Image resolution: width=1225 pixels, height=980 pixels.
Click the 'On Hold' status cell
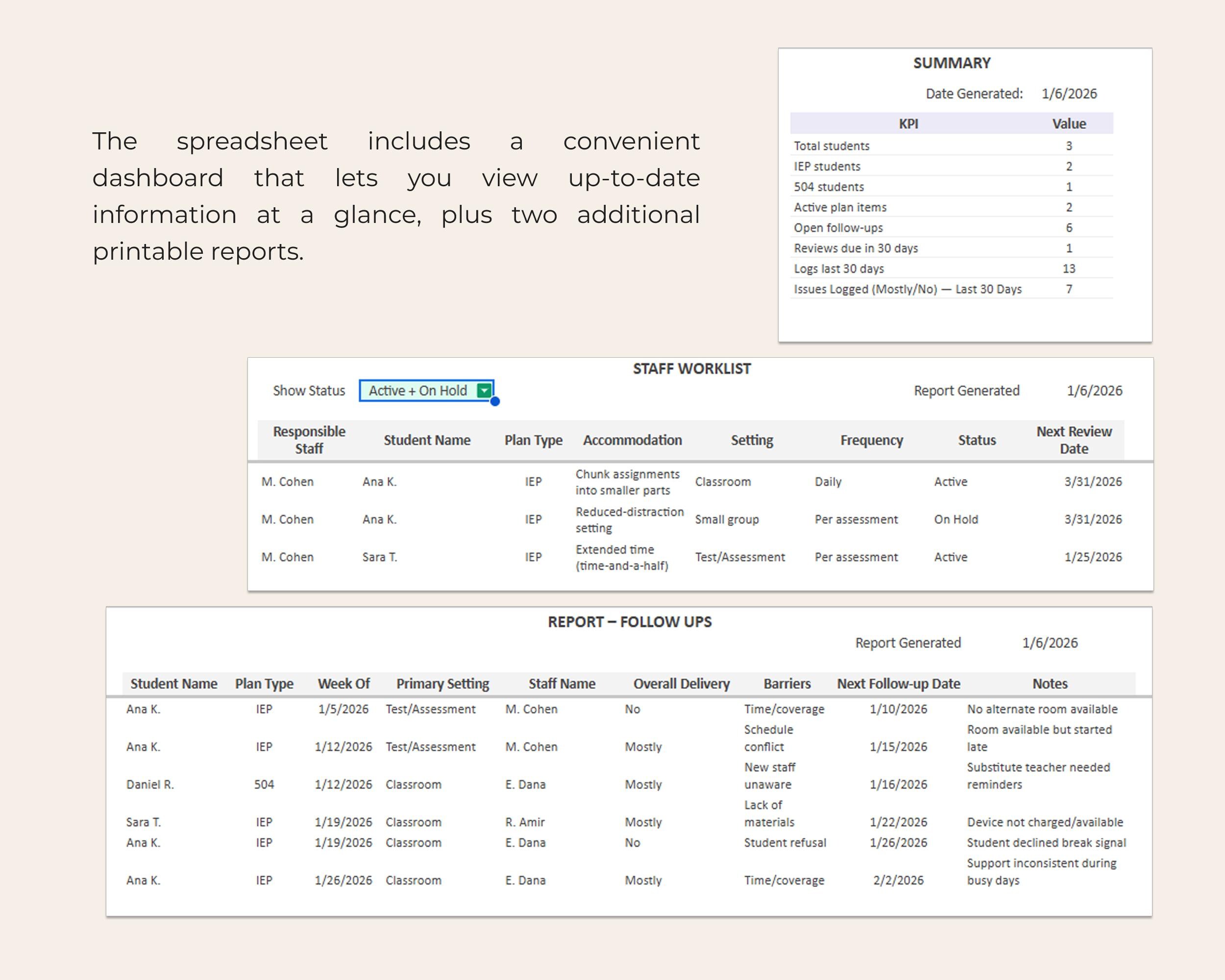click(x=956, y=519)
